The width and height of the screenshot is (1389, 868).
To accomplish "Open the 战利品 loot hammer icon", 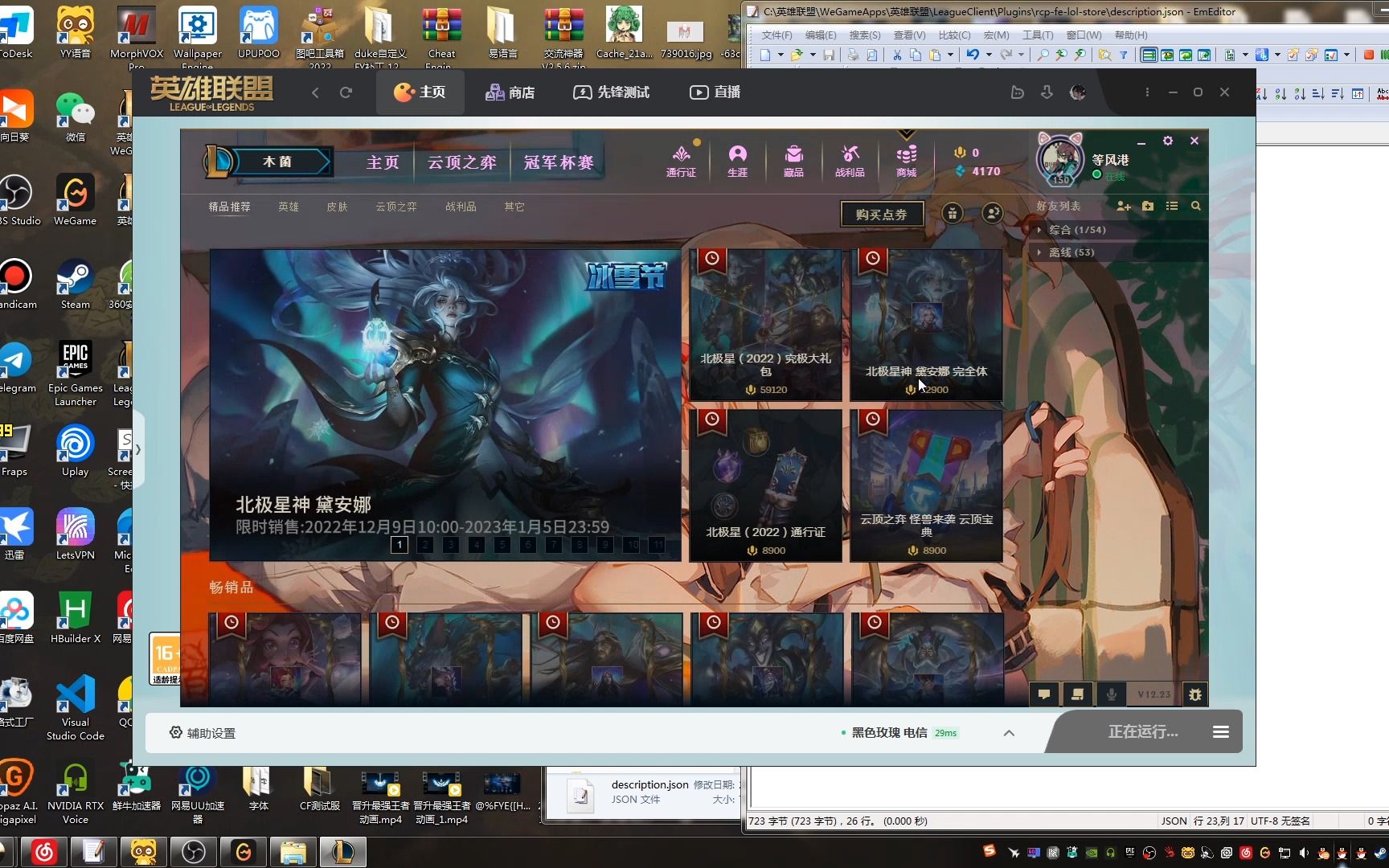I will coord(850,161).
